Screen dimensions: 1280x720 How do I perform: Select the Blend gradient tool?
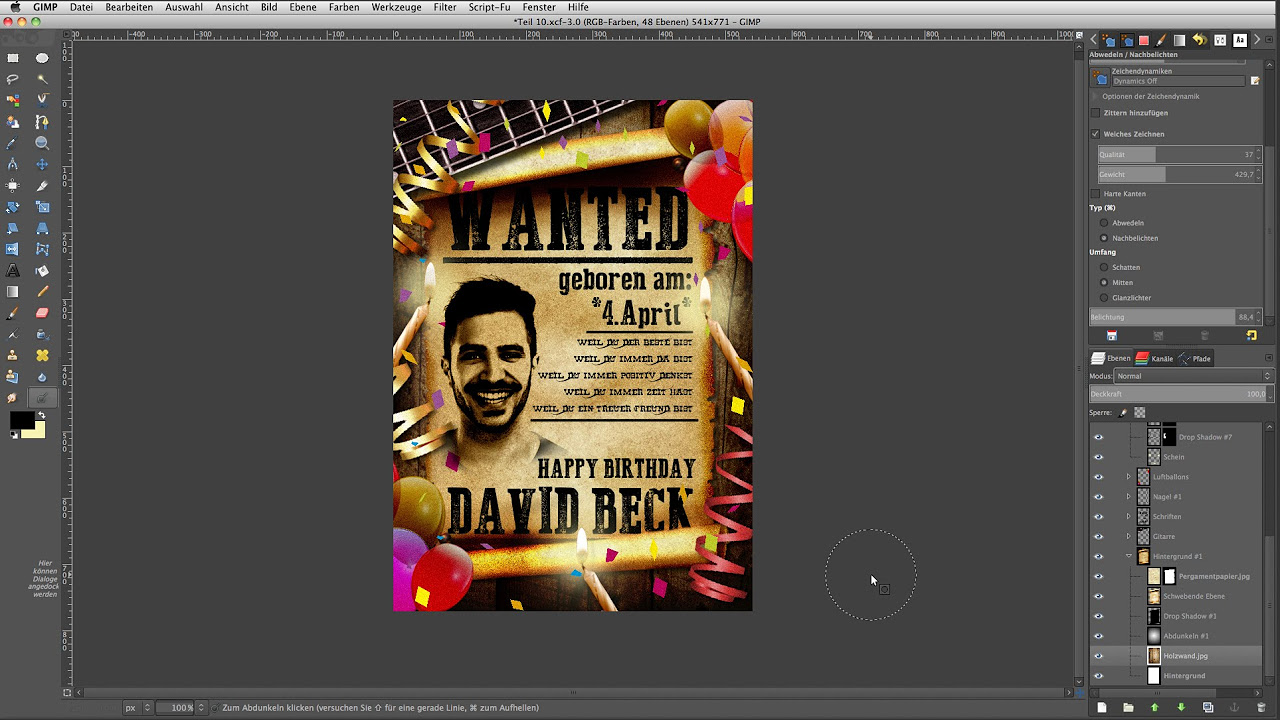[13, 291]
